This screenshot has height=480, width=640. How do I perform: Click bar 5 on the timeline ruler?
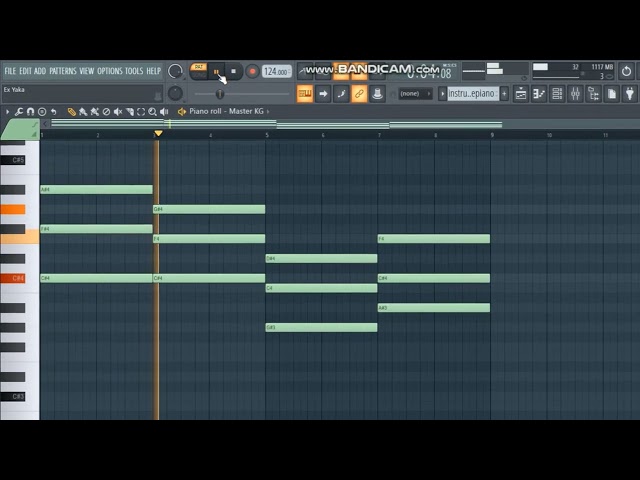point(267,135)
